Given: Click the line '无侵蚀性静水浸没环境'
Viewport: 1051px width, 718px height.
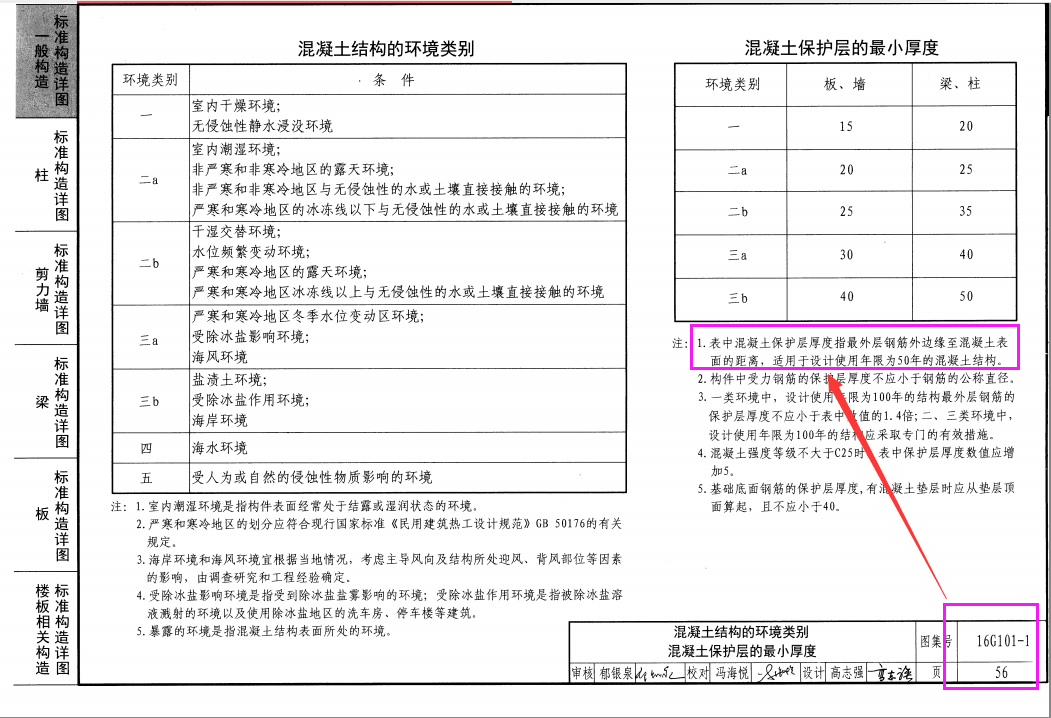Looking at the screenshot, I should tap(263, 126).
